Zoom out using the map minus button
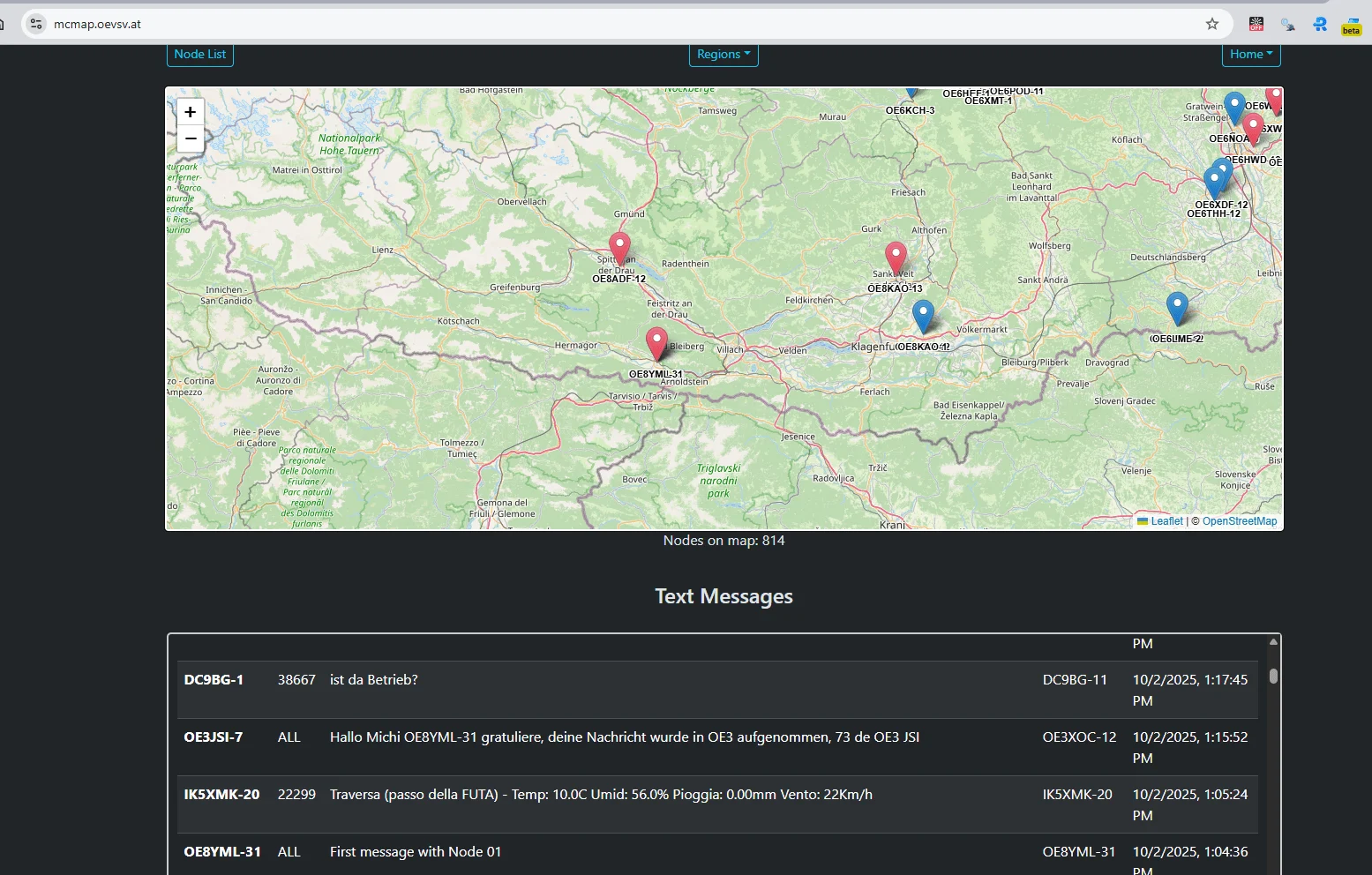 pos(190,138)
